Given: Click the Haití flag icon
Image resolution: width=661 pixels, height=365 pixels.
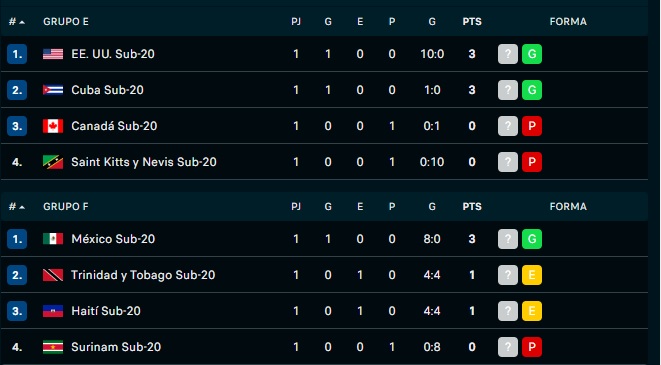Looking at the screenshot, I should point(53,311).
